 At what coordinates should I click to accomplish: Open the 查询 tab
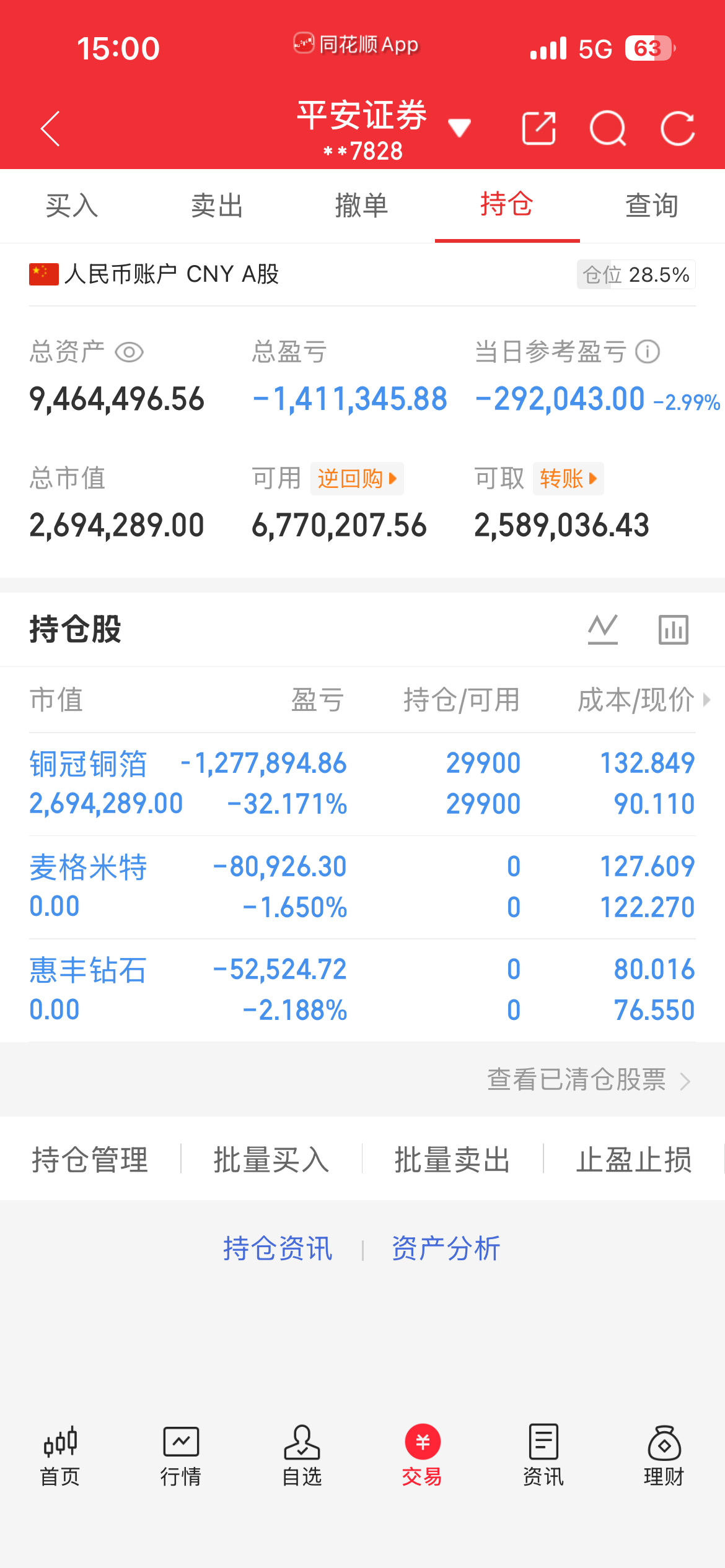click(652, 206)
